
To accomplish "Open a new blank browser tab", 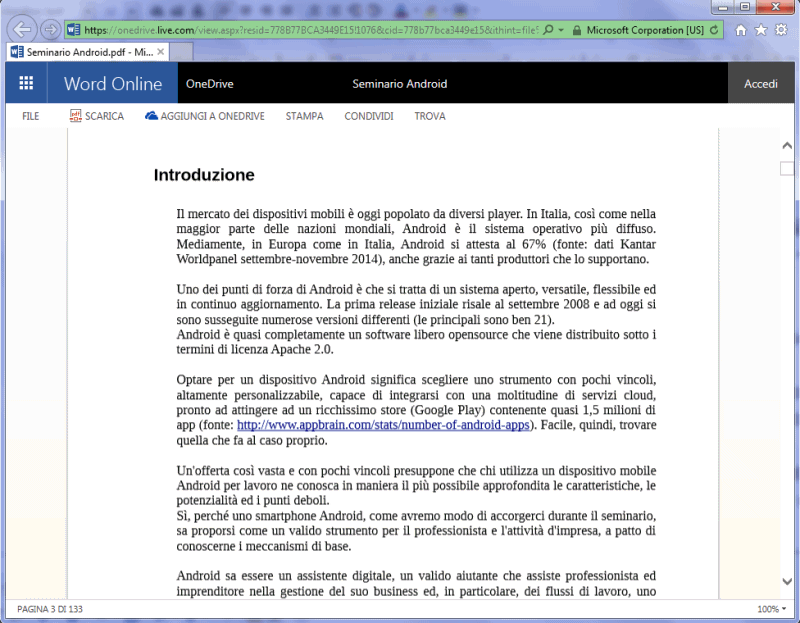I will [x=181, y=52].
